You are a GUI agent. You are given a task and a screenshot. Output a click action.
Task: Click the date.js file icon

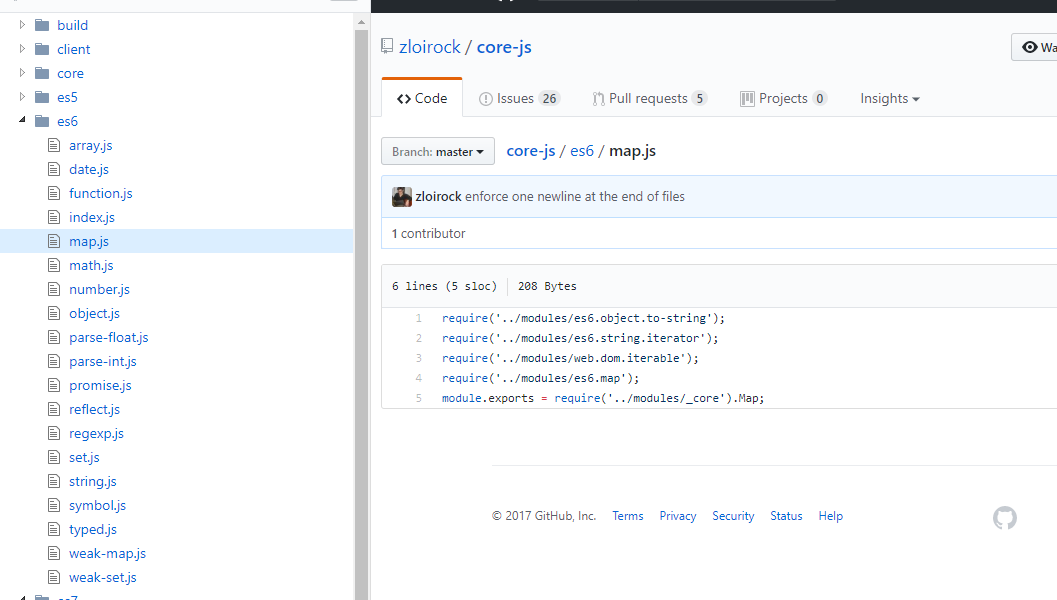pos(54,169)
